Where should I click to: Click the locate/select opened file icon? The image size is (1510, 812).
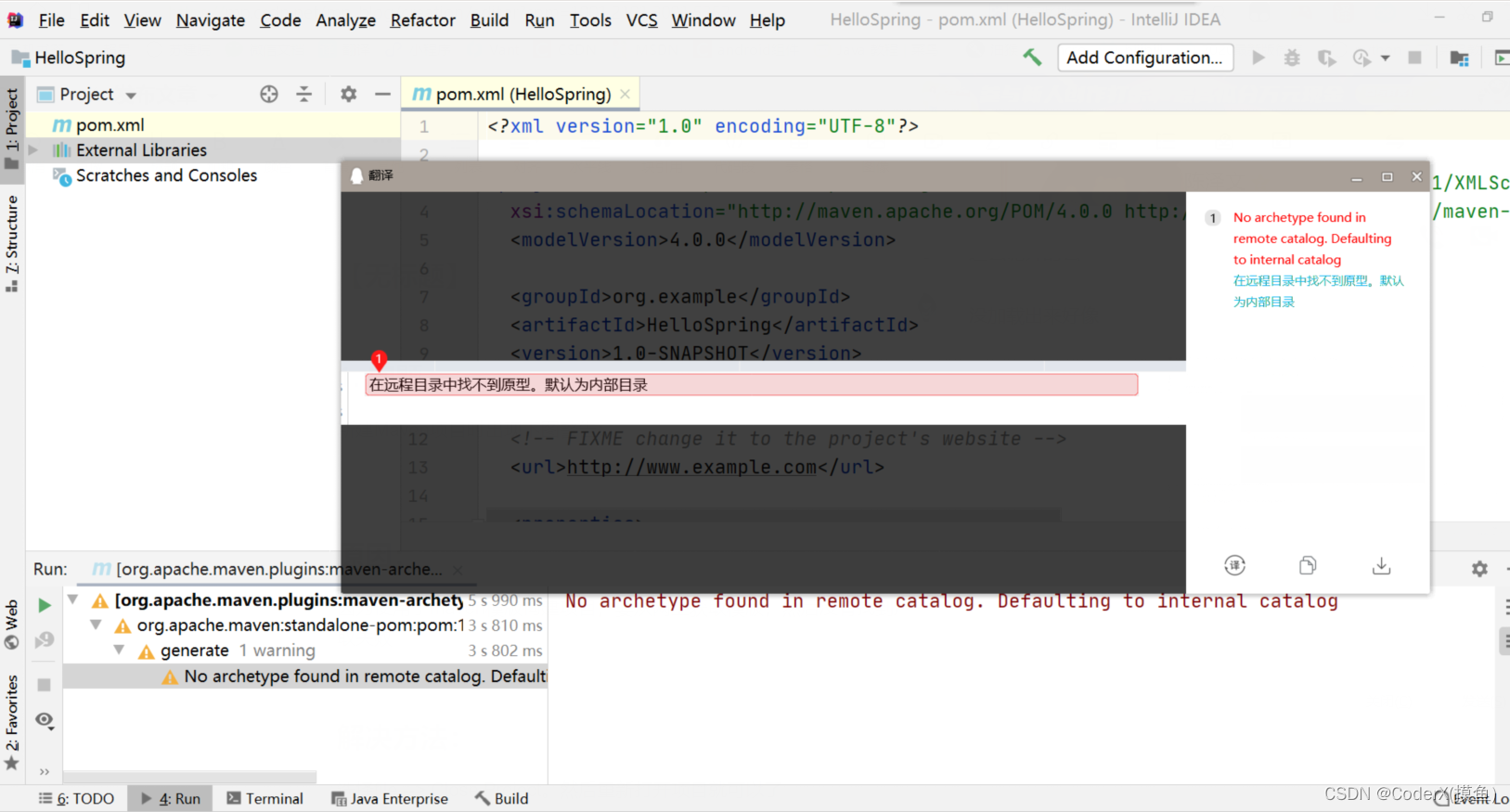point(269,94)
